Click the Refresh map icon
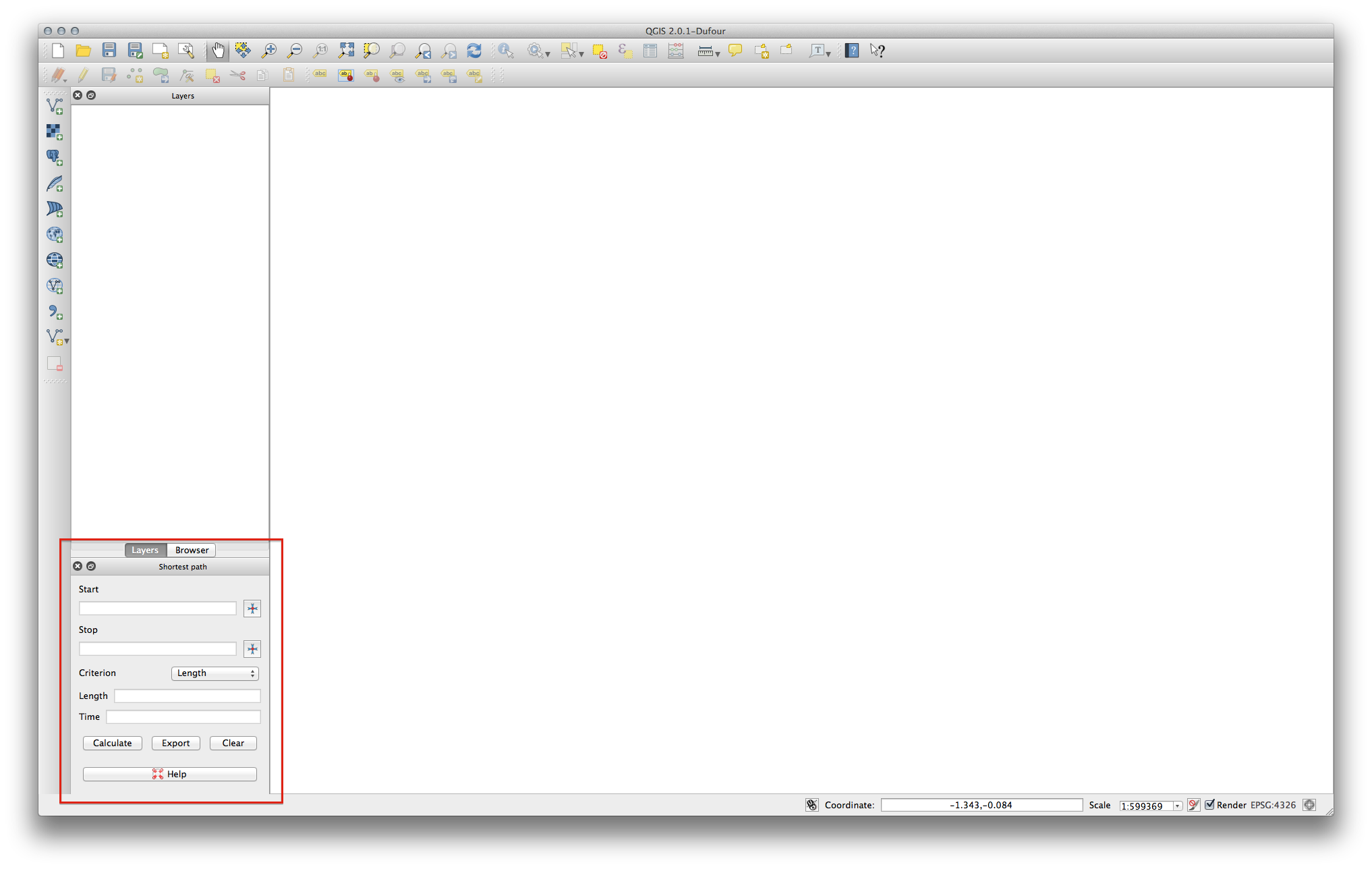 (x=474, y=51)
